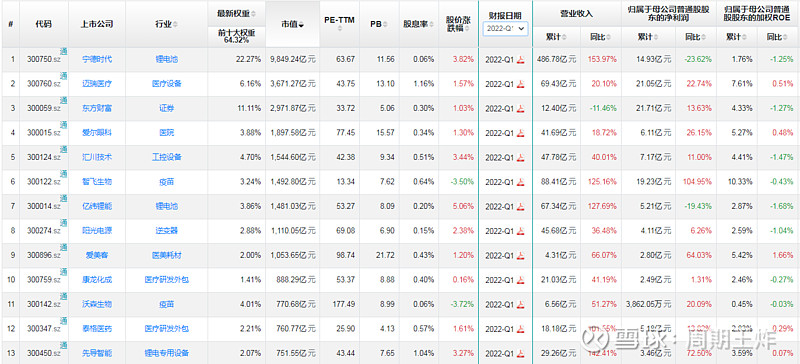Open 锂电池 industry link in first row
800x364 pixels.
(x=166, y=60)
